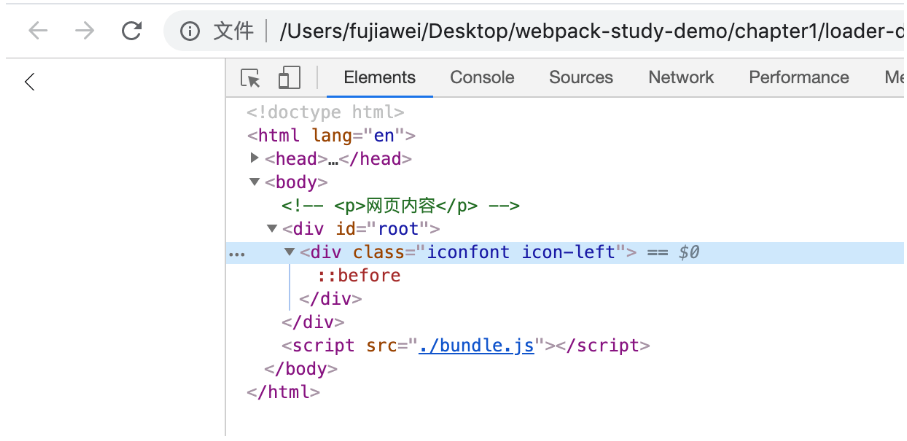This screenshot has height=441, width=907.
Task: Click the "iconfont icon-left" class value
Action: click(x=521, y=252)
